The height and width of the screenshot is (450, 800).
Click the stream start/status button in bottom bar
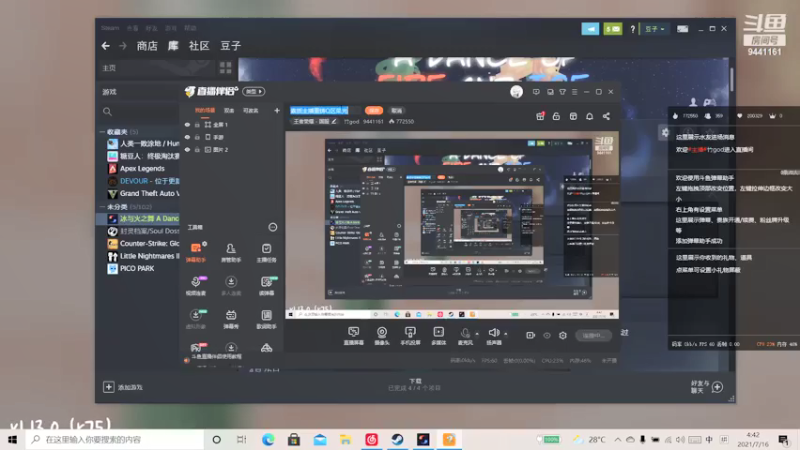click(x=593, y=335)
